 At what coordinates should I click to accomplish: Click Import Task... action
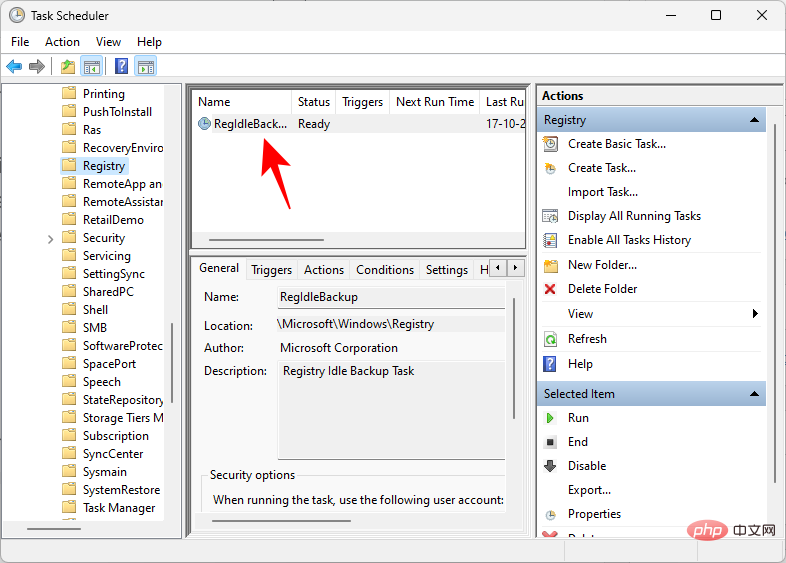tap(603, 192)
